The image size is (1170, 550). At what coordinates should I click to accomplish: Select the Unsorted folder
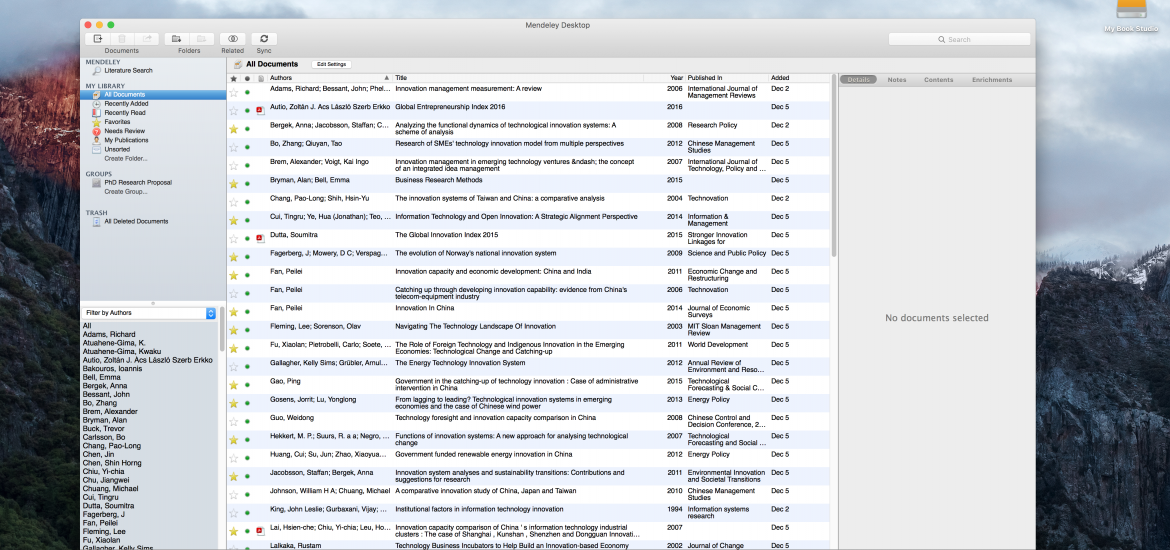pos(116,149)
